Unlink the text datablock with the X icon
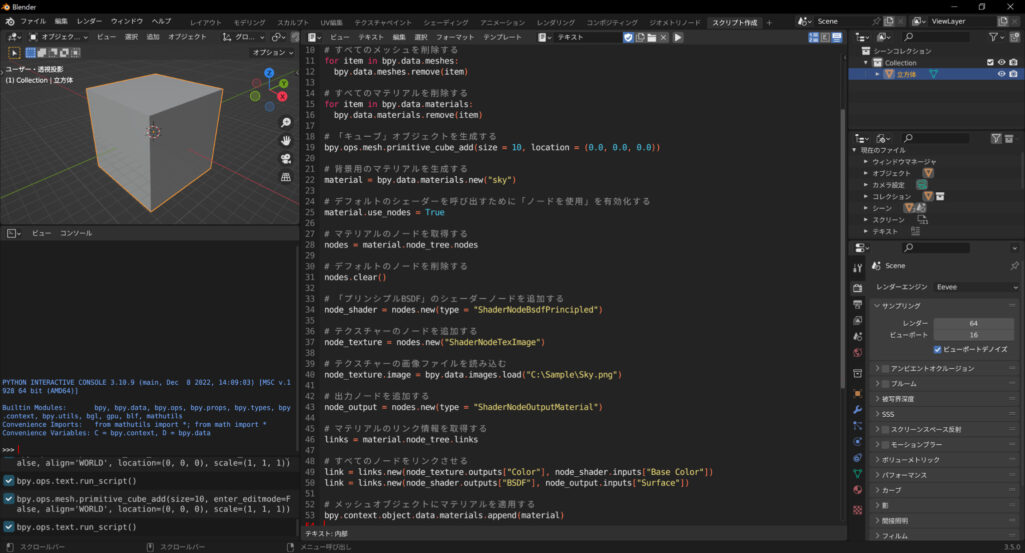 (664, 37)
